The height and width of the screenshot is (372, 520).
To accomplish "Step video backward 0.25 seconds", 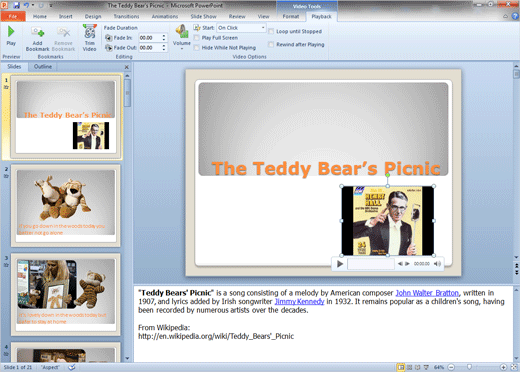I will pos(400,264).
